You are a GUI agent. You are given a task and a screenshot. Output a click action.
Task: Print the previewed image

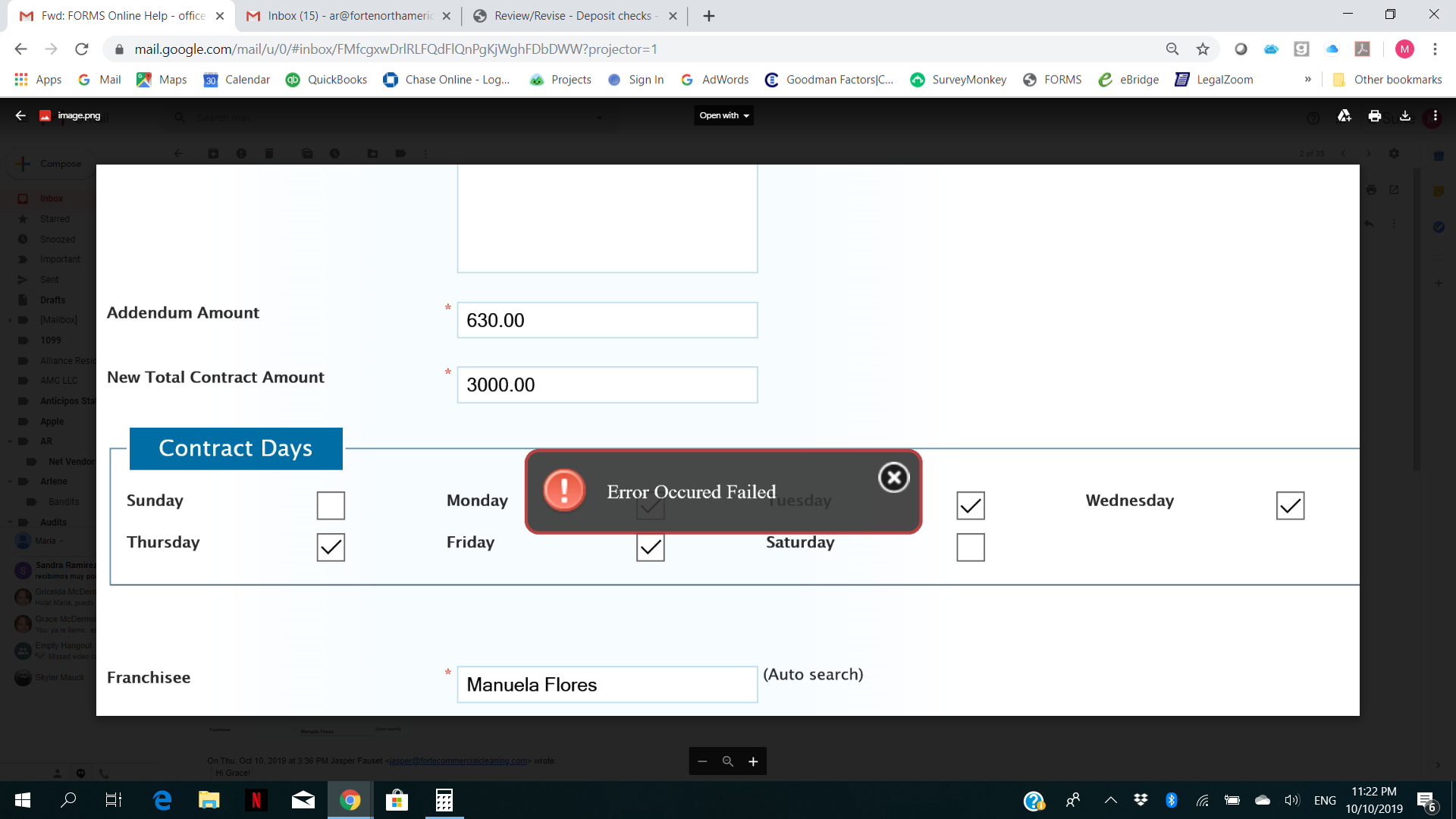tap(1375, 116)
